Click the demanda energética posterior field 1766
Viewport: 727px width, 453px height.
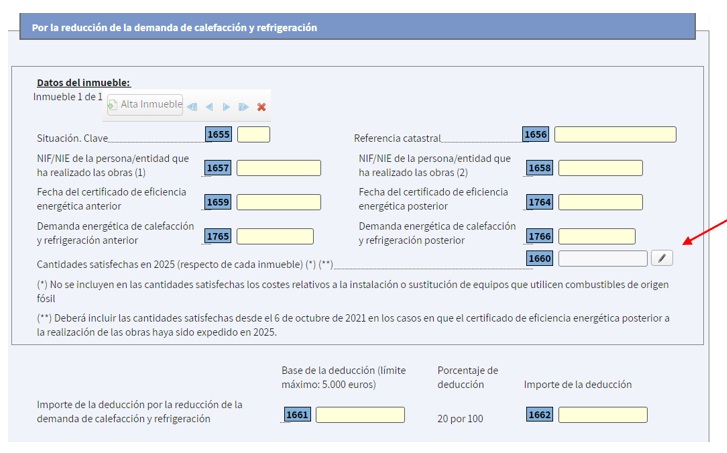tap(596, 237)
